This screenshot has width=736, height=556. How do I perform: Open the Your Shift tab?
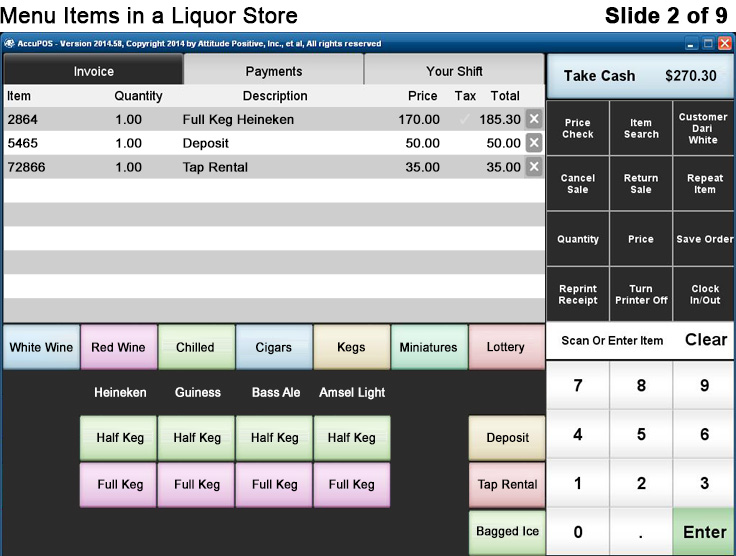(454, 71)
